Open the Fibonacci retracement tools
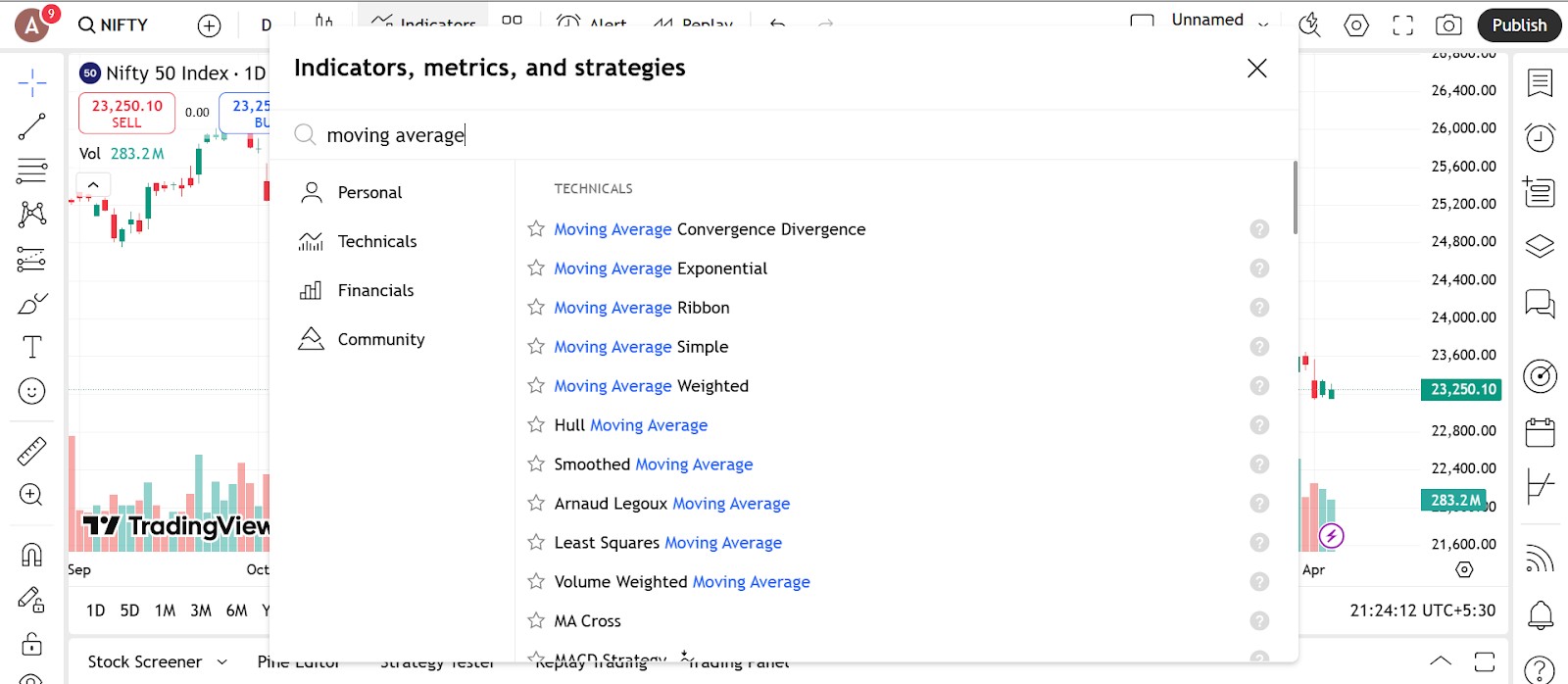The height and width of the screenshot is (684, 1568). [32, 171]
